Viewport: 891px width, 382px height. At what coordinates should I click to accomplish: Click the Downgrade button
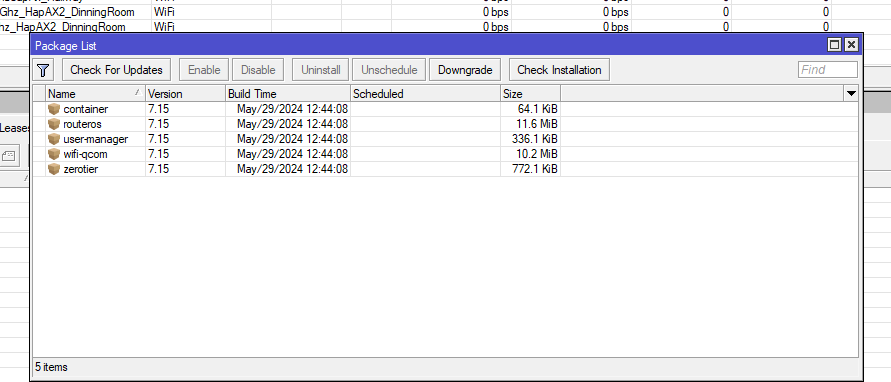[x=465, y=70]
